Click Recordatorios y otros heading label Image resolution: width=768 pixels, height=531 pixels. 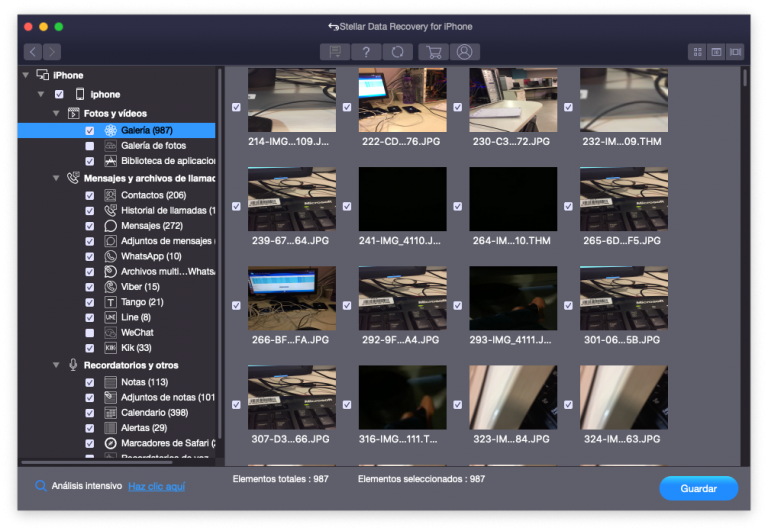point(131,365)
